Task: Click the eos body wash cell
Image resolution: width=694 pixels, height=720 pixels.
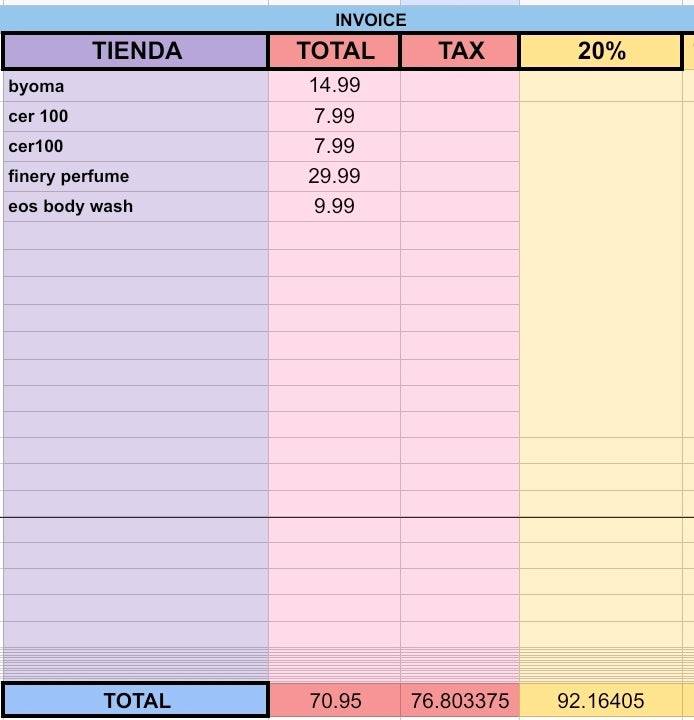Action: pos(136,206)
